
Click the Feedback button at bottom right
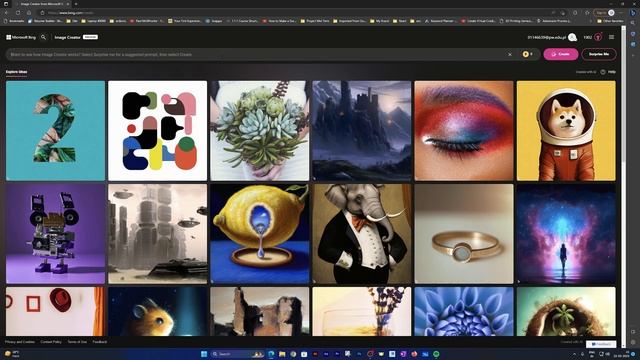tap(601, 344)
